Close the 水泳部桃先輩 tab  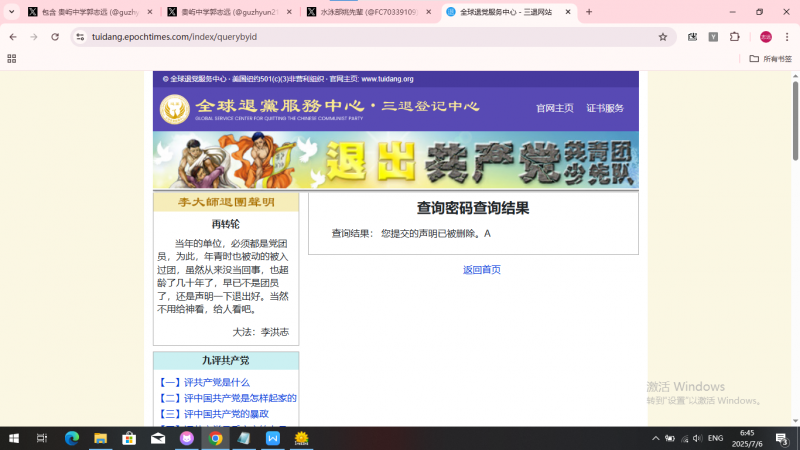(429, 12)
